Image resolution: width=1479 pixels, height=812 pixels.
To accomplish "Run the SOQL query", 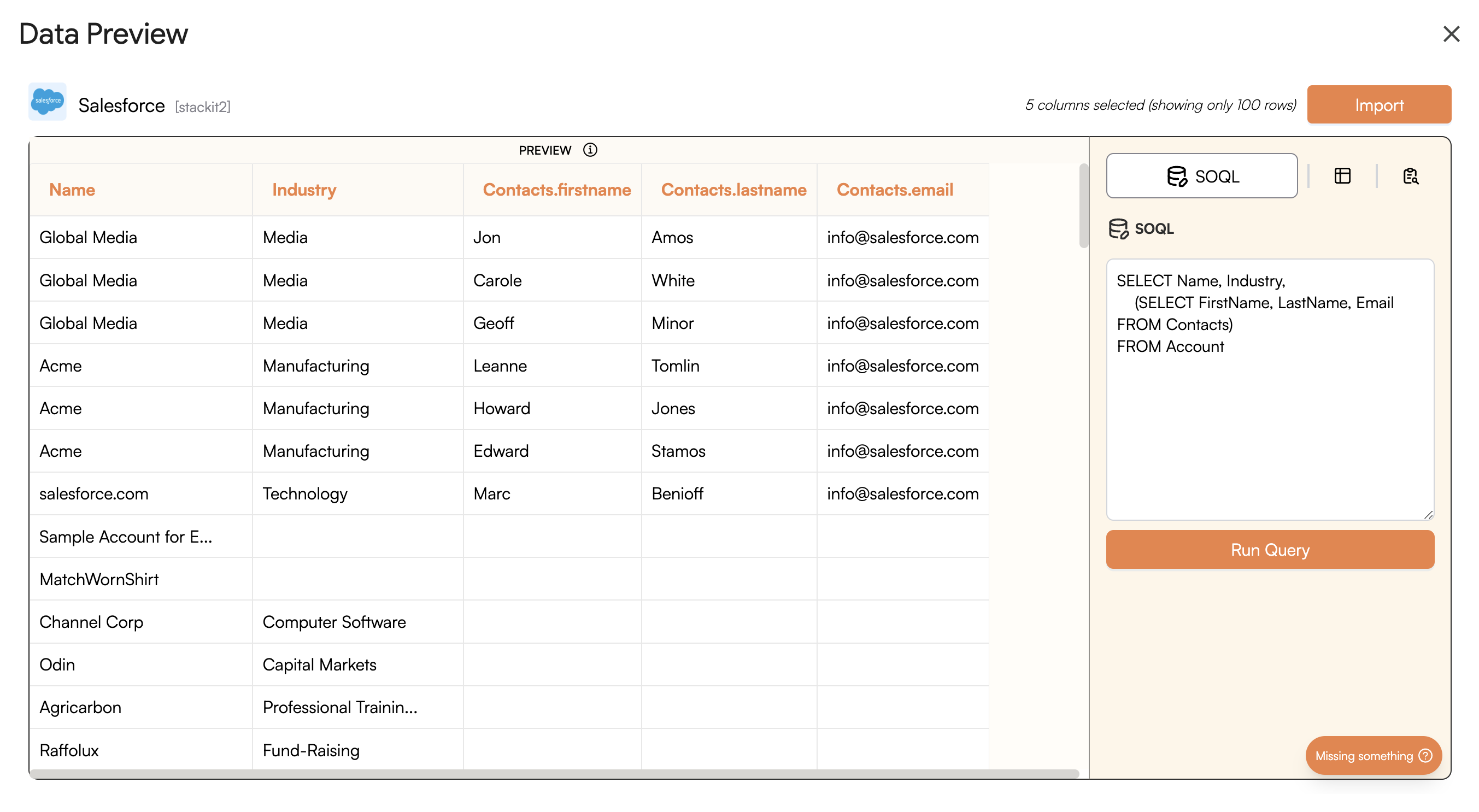I will click(1270, 549).
